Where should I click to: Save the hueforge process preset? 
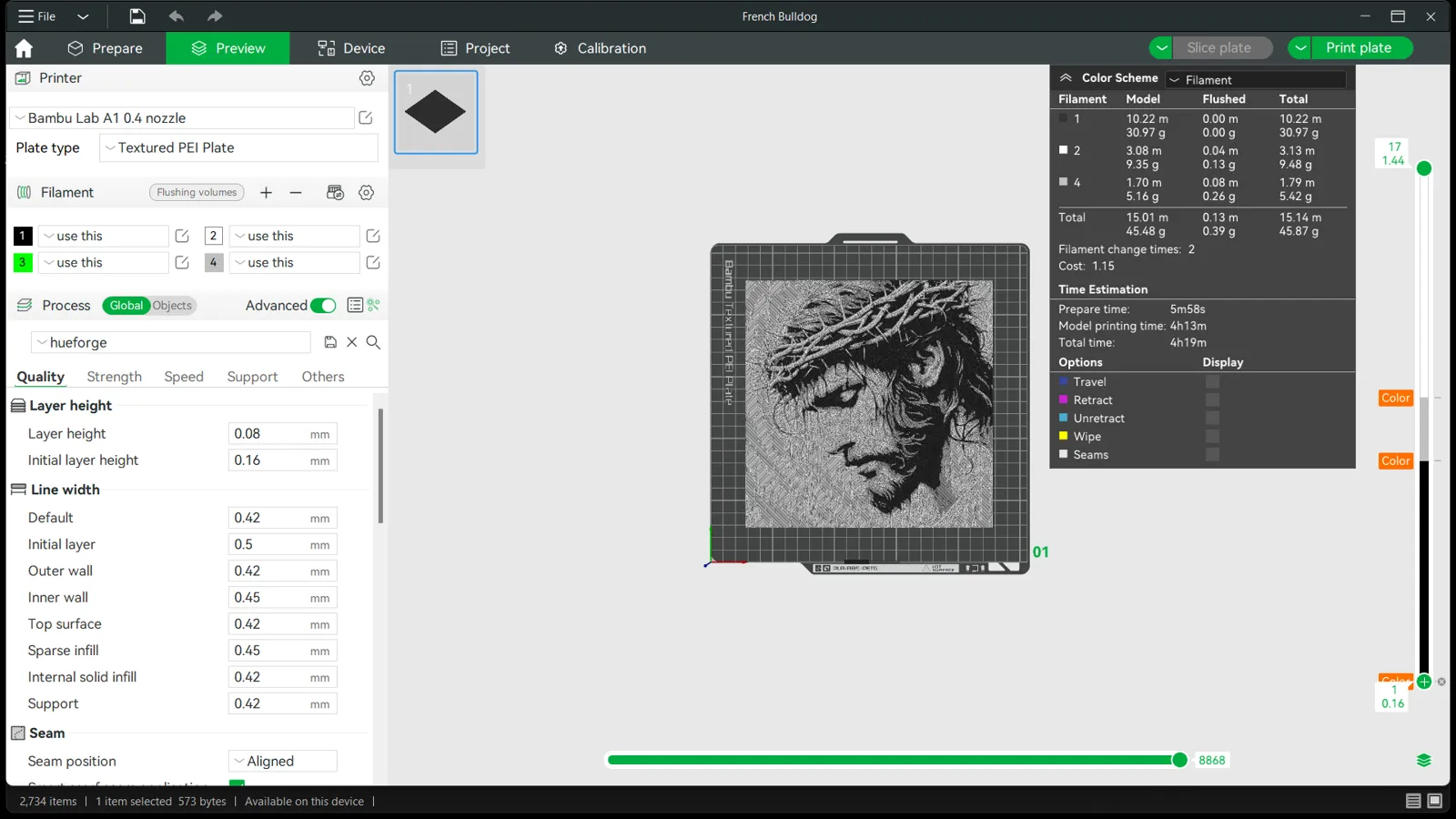pyautogui.click(x=330, y=342)
